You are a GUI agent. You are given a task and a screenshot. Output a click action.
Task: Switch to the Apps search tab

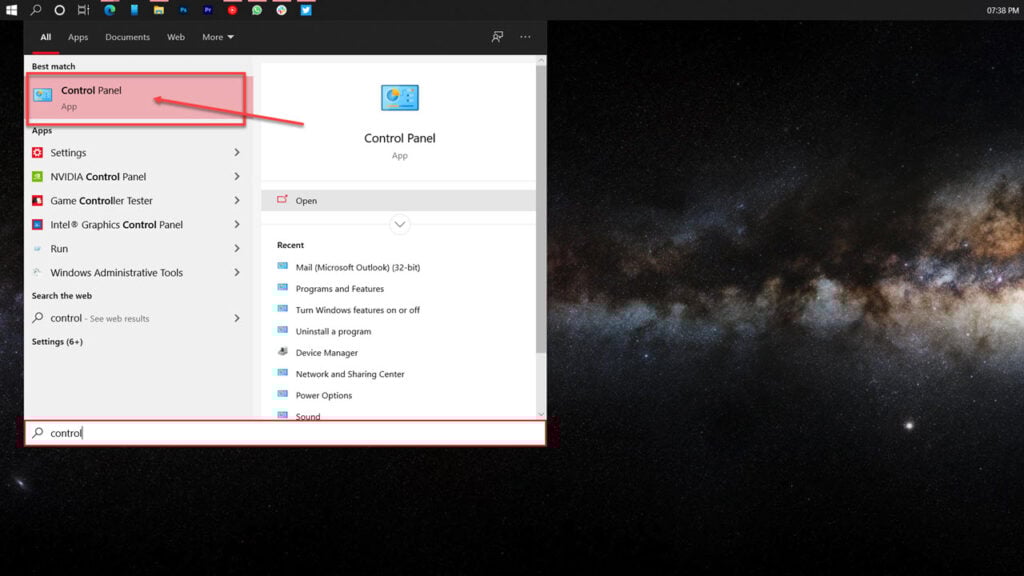tap(78, 37)
